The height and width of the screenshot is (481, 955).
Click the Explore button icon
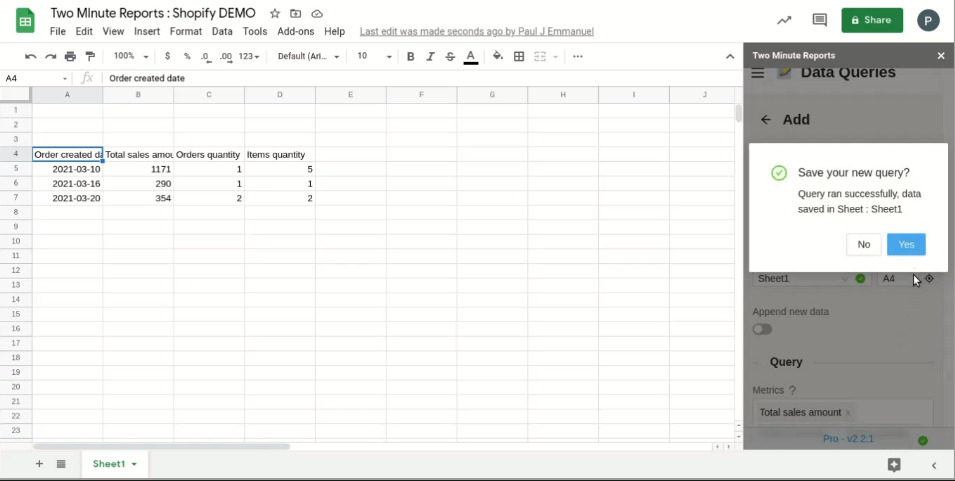894,465
